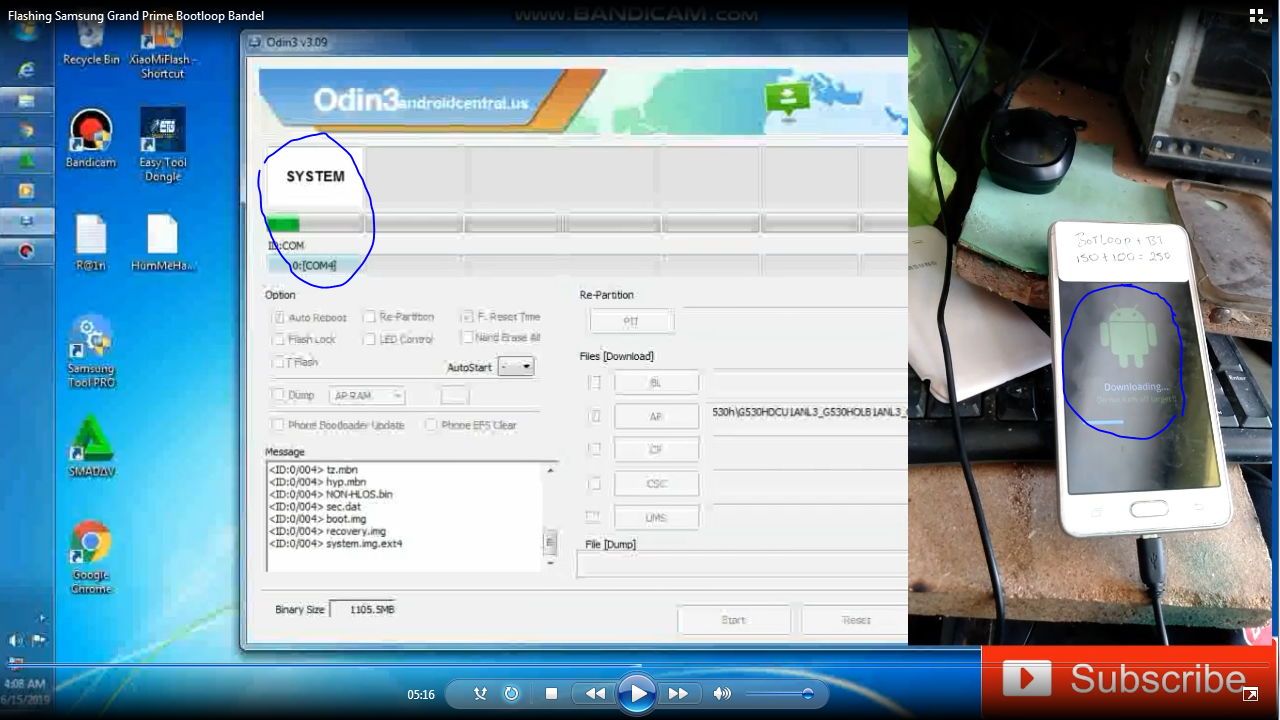Open the Windows Start menu orb
The width and height of the screenshot is (1280, 720).
(x=26, y=30)
